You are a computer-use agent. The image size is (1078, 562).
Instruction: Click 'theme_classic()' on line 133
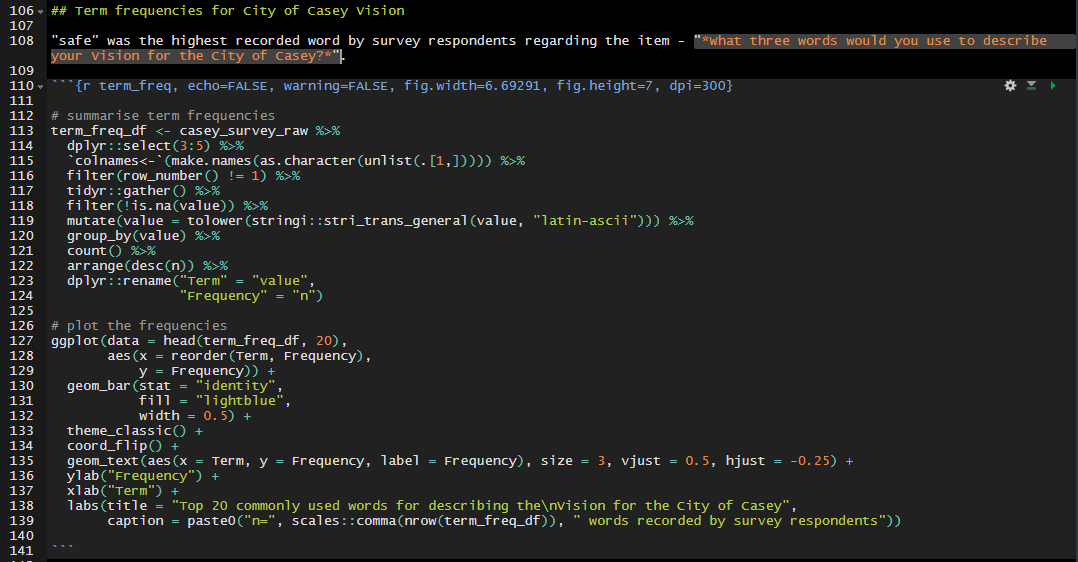pyautogui.click(x=126, y=431)
